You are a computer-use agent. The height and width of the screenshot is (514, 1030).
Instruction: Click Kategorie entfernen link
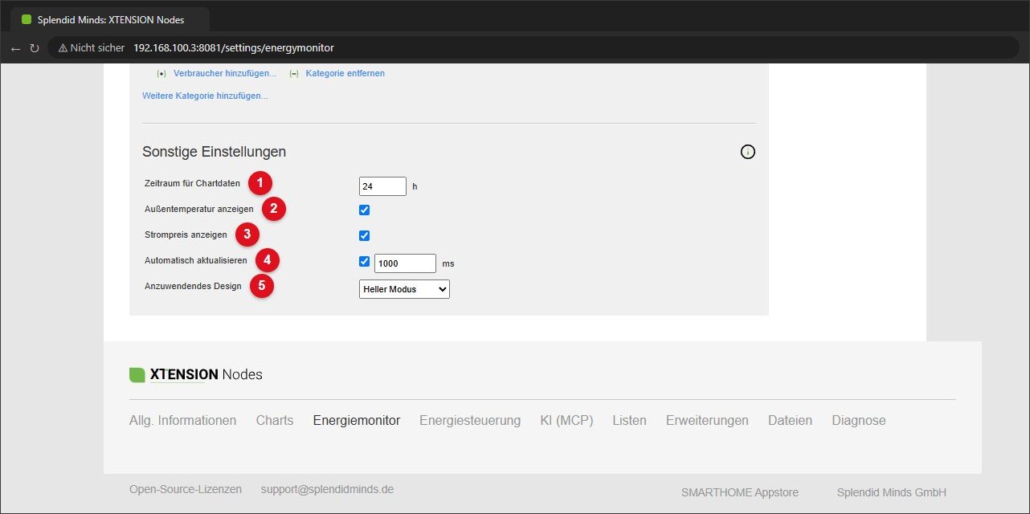click(346, 74)
